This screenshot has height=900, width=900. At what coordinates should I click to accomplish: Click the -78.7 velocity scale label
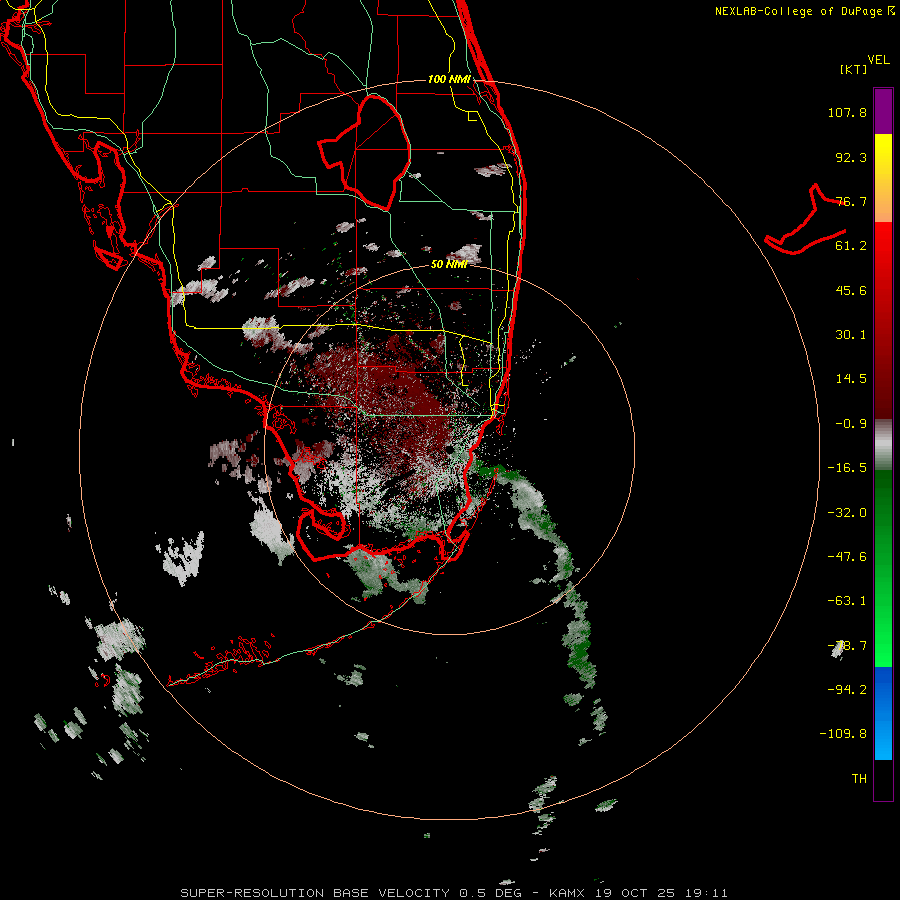click(847, 646)
